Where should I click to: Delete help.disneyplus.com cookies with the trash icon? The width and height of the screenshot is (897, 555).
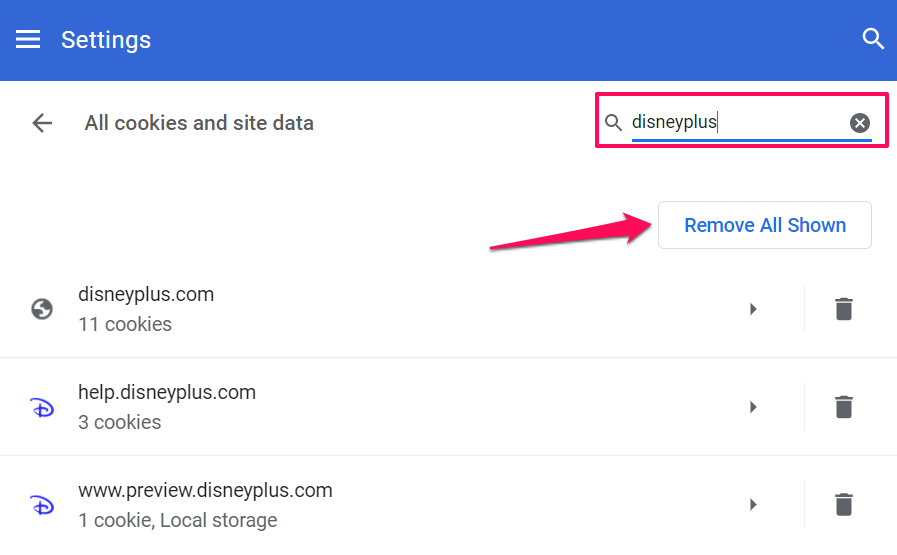844,407
